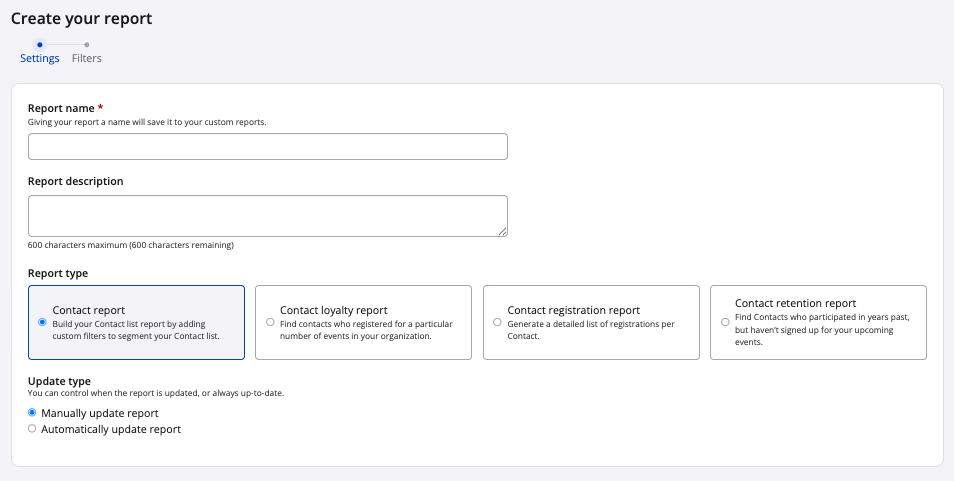Image resolution: width=954 pixels, height=481 pixels.
Task: Go to the Filters step label
Action: click(x=87, y=58)
